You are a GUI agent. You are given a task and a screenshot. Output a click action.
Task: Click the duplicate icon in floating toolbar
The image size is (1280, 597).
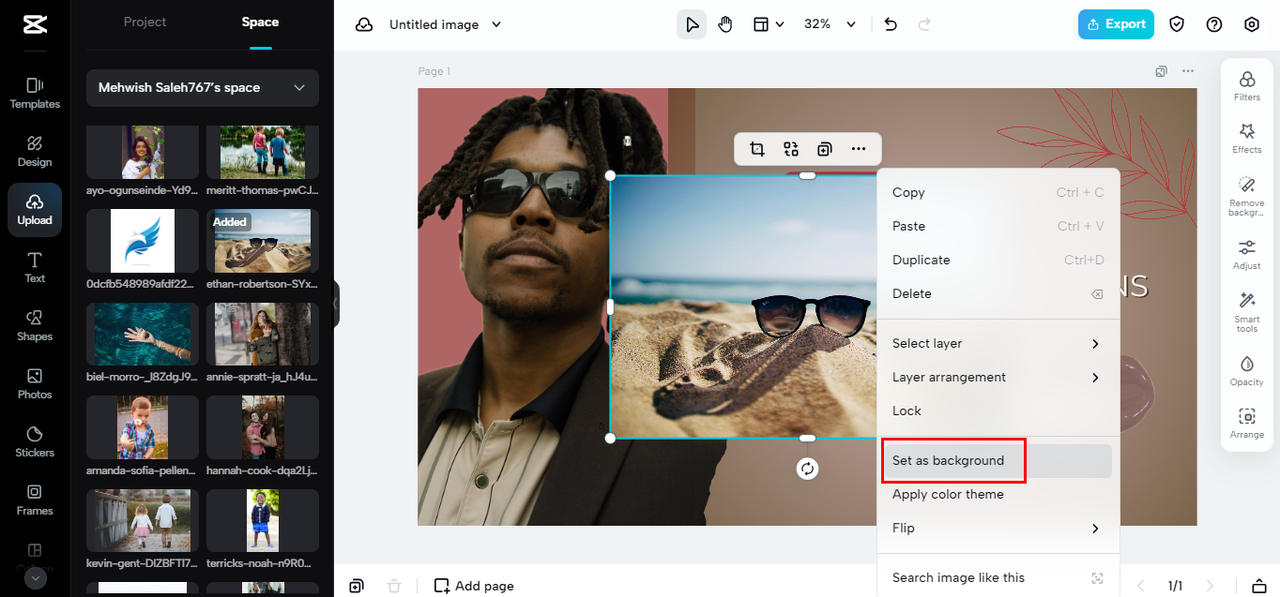[824, 149]
